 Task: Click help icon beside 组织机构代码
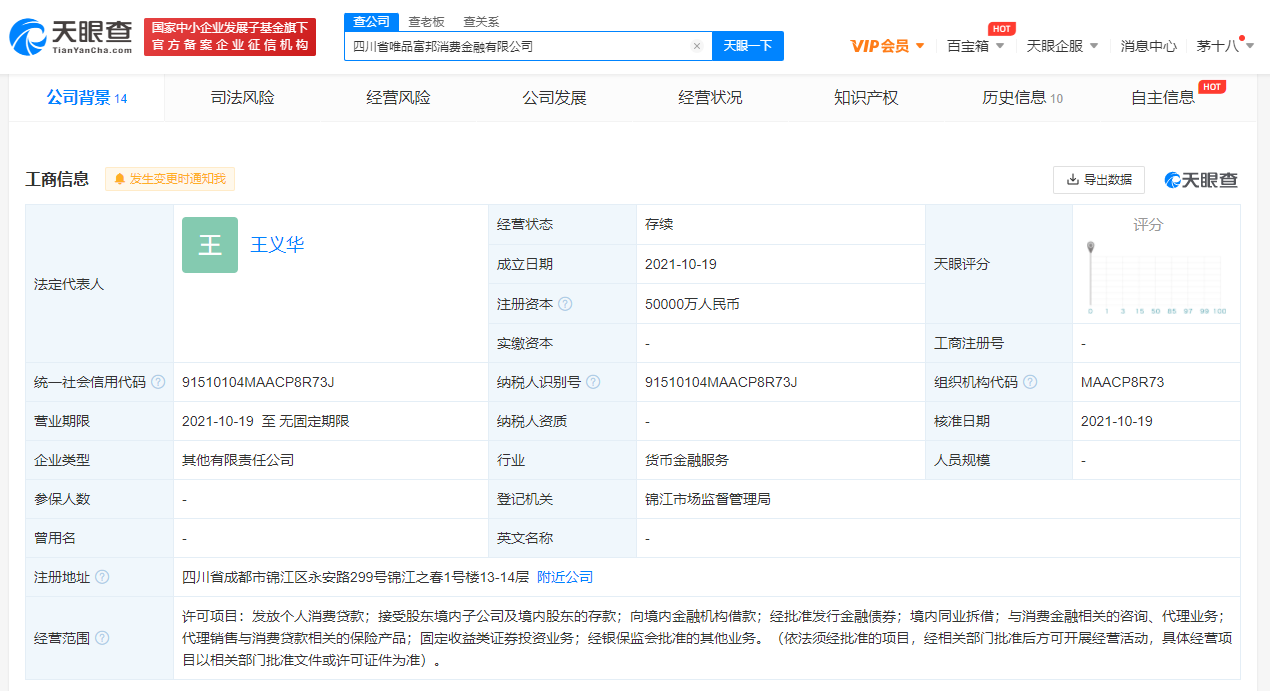(x=1030, y=382)
